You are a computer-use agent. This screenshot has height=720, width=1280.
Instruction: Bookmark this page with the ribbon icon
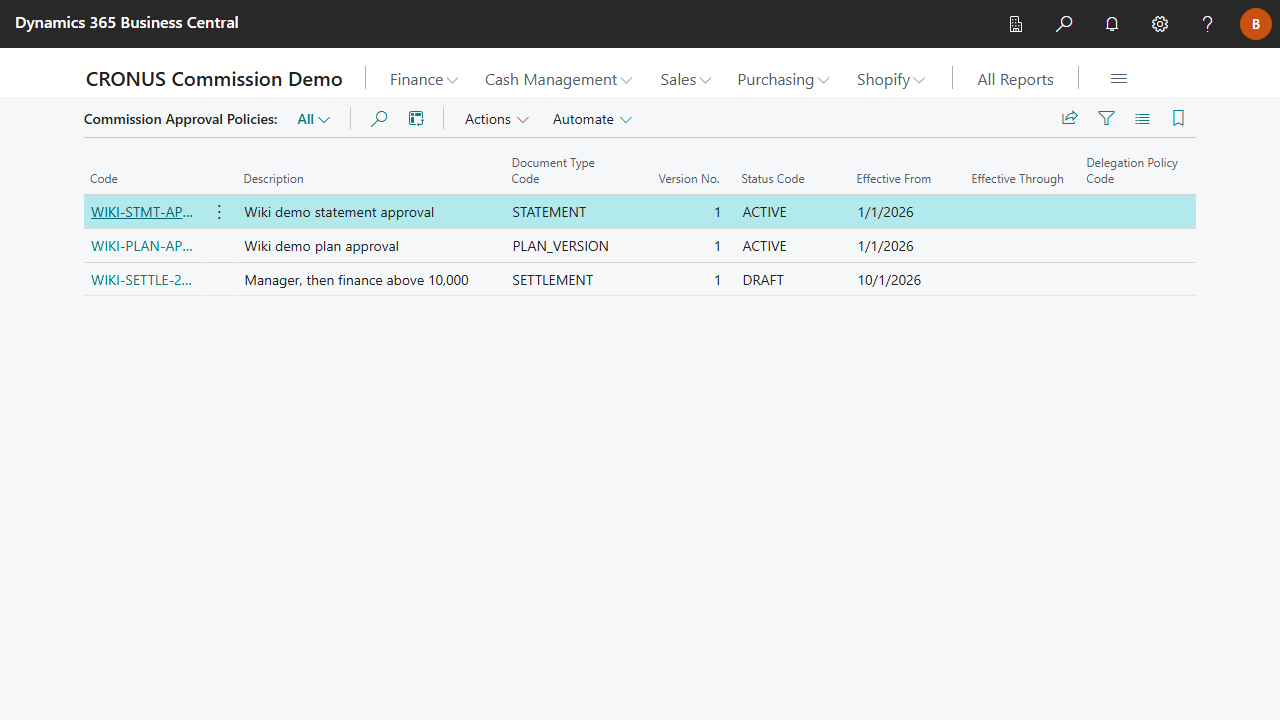pyautogui.click(x=1178, y=118)
